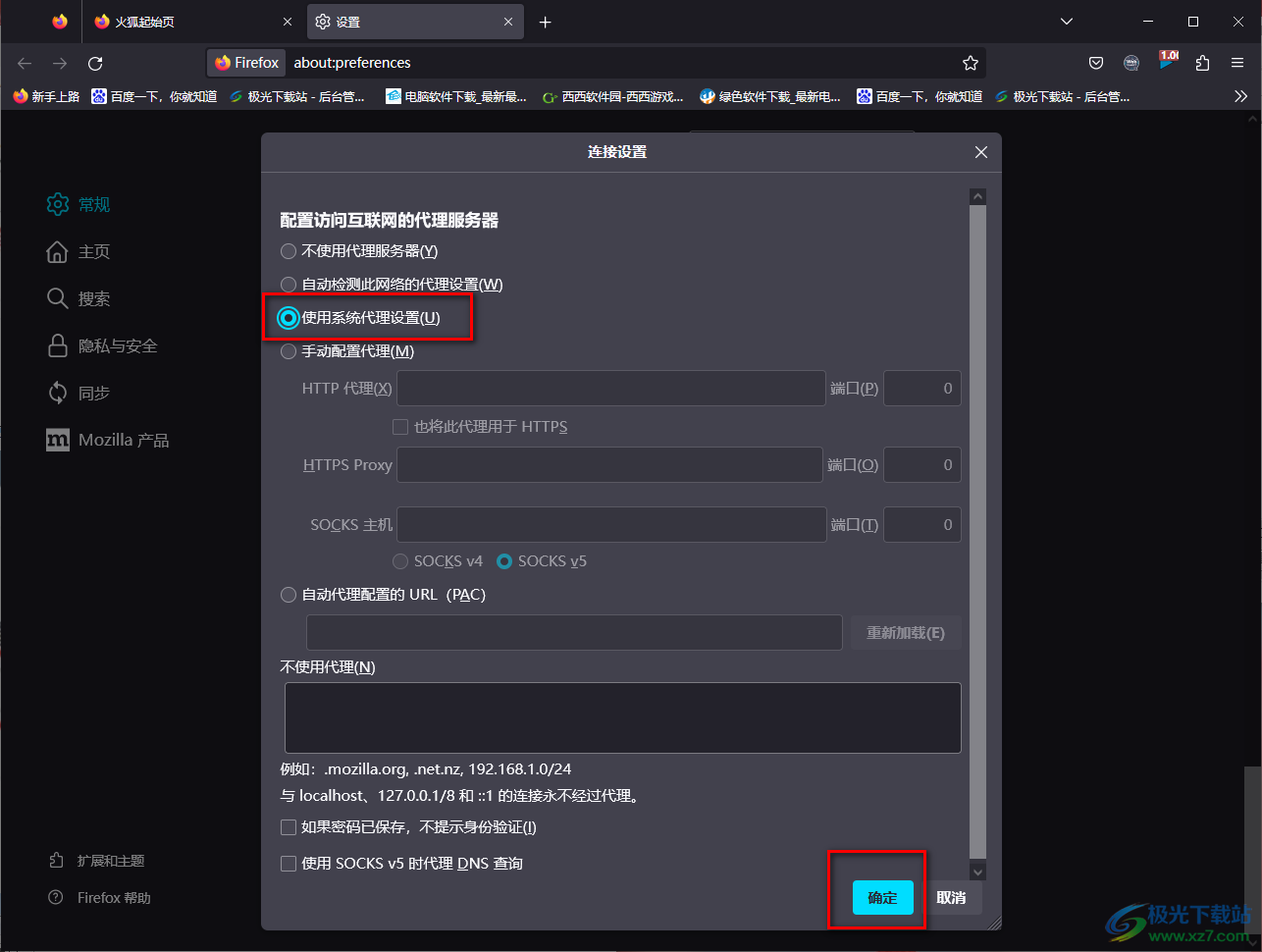Open 新手上路 bookmark

tap(46, 96)
